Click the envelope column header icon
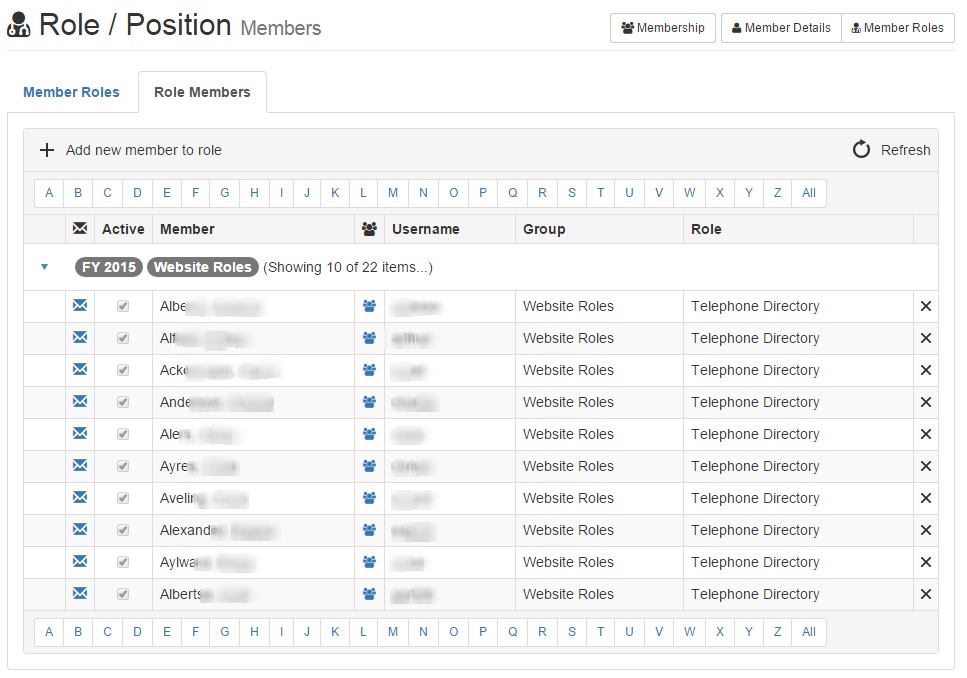 (x=80, y=229)
